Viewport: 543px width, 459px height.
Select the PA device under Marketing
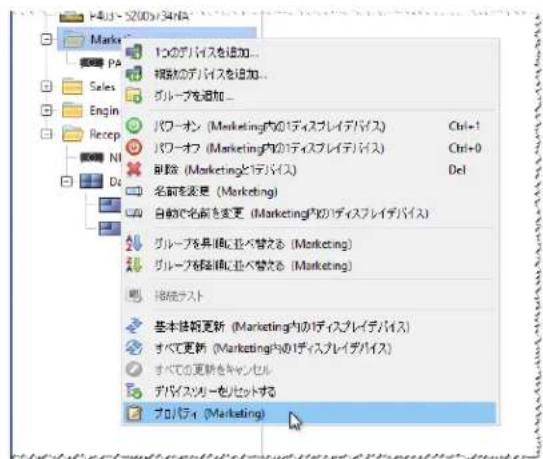click(x=101, y=63)
